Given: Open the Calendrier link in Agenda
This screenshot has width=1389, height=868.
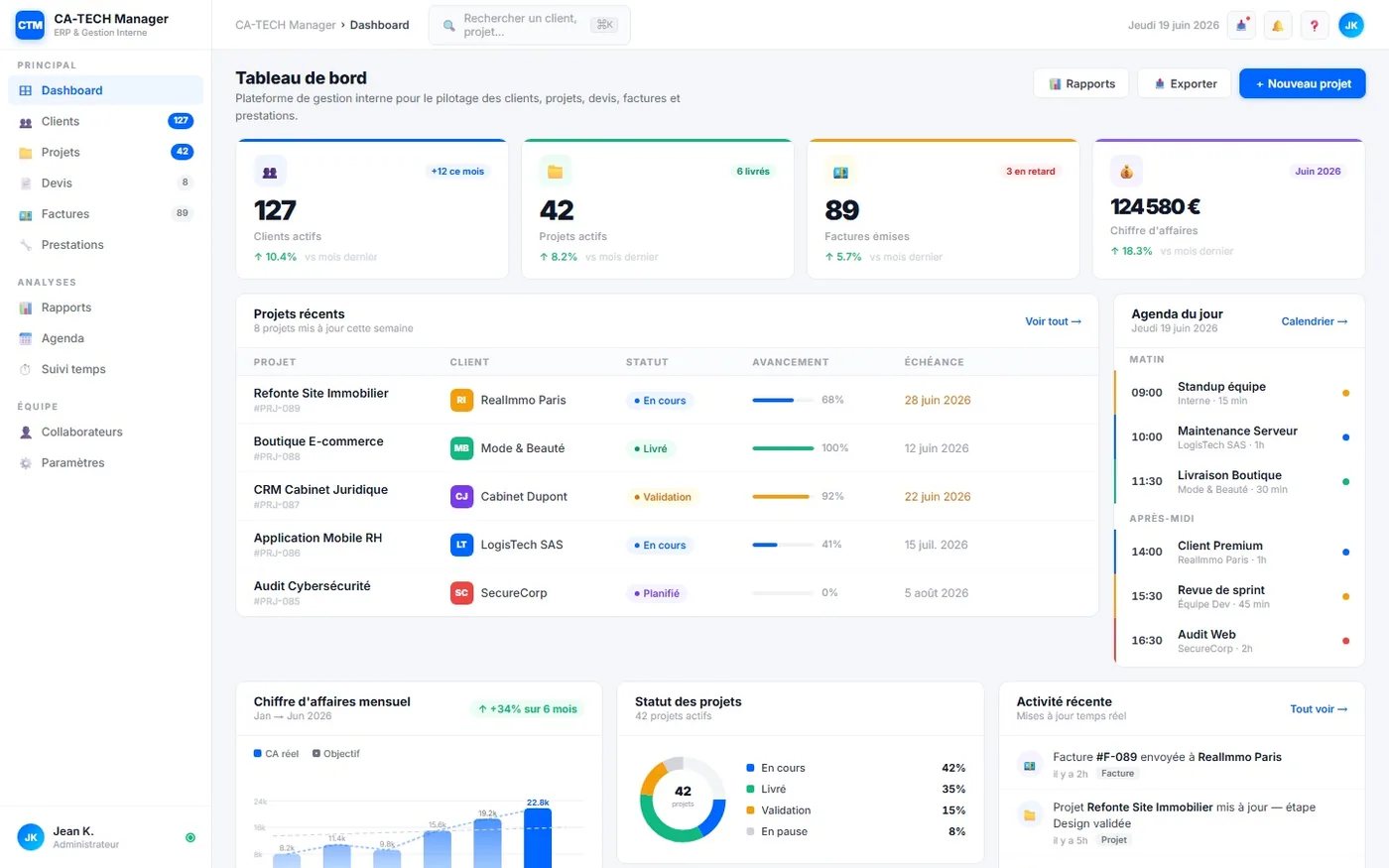Looking at the screenshot, I should [x=1315, y=321].
